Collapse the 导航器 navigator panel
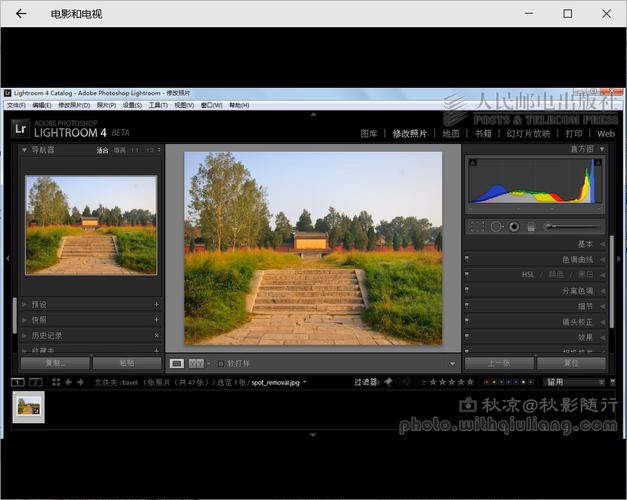Viewport: 627px width, 500px height. pos(25,150)
